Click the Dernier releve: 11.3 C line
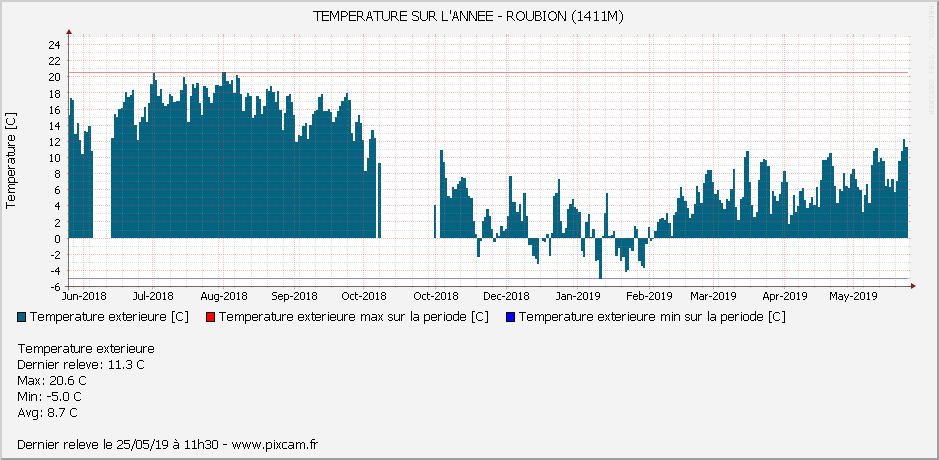Image resolution: width=939 pixels, height=460 pixels. tap(81, 365)
